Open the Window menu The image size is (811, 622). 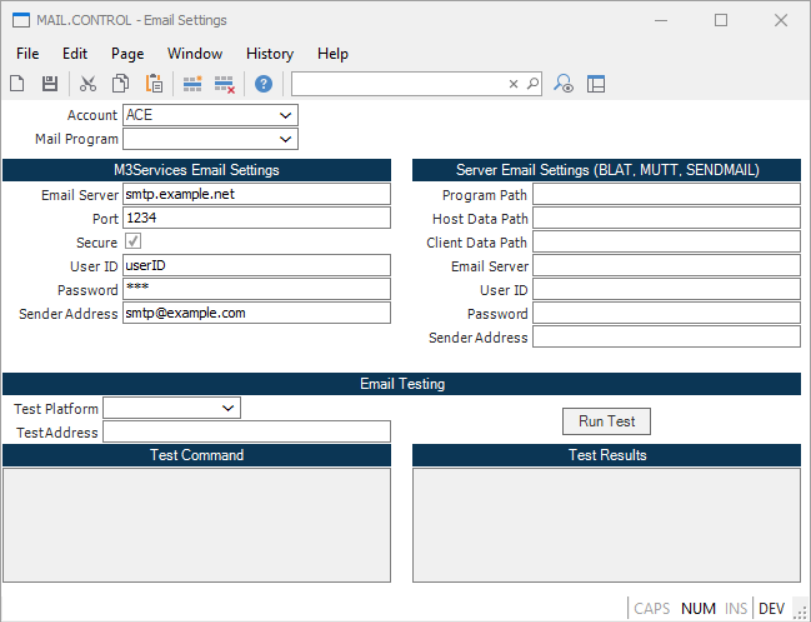tap(195, 54)
